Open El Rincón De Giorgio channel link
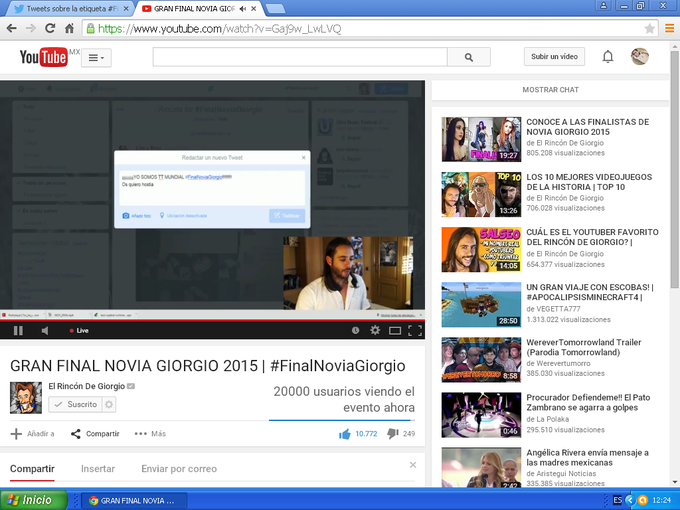Image resolution: width=680 pixels, height=510 pixels. point(87,386)
